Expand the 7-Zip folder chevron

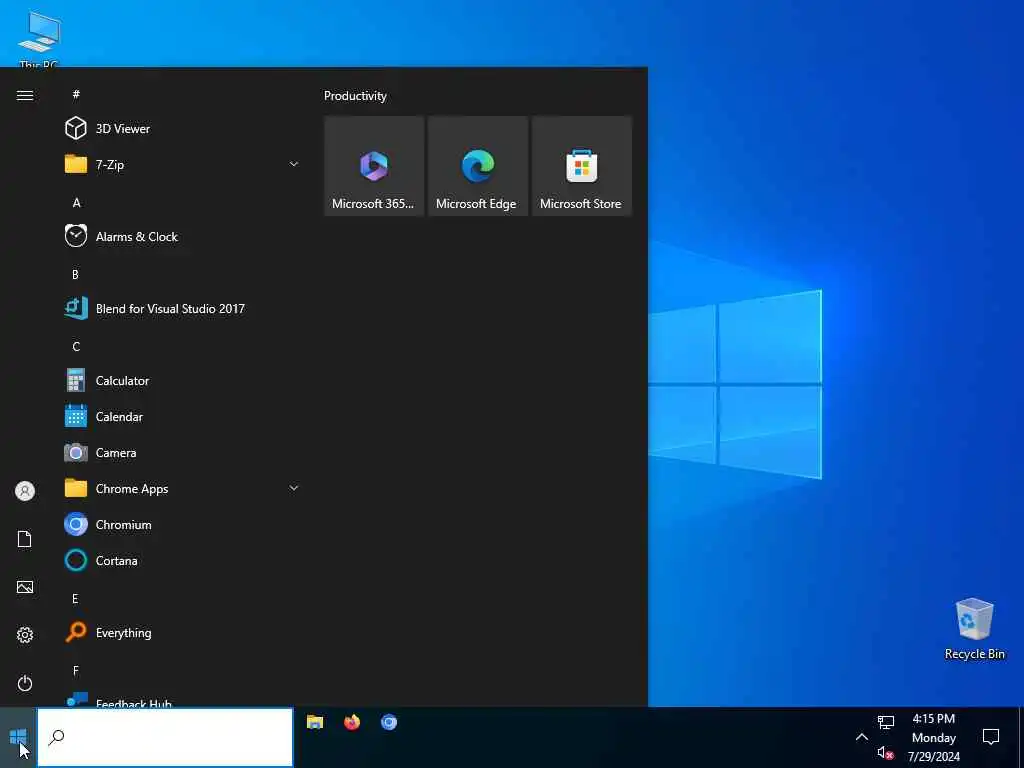pyautogui.click(x=294, y=165)
